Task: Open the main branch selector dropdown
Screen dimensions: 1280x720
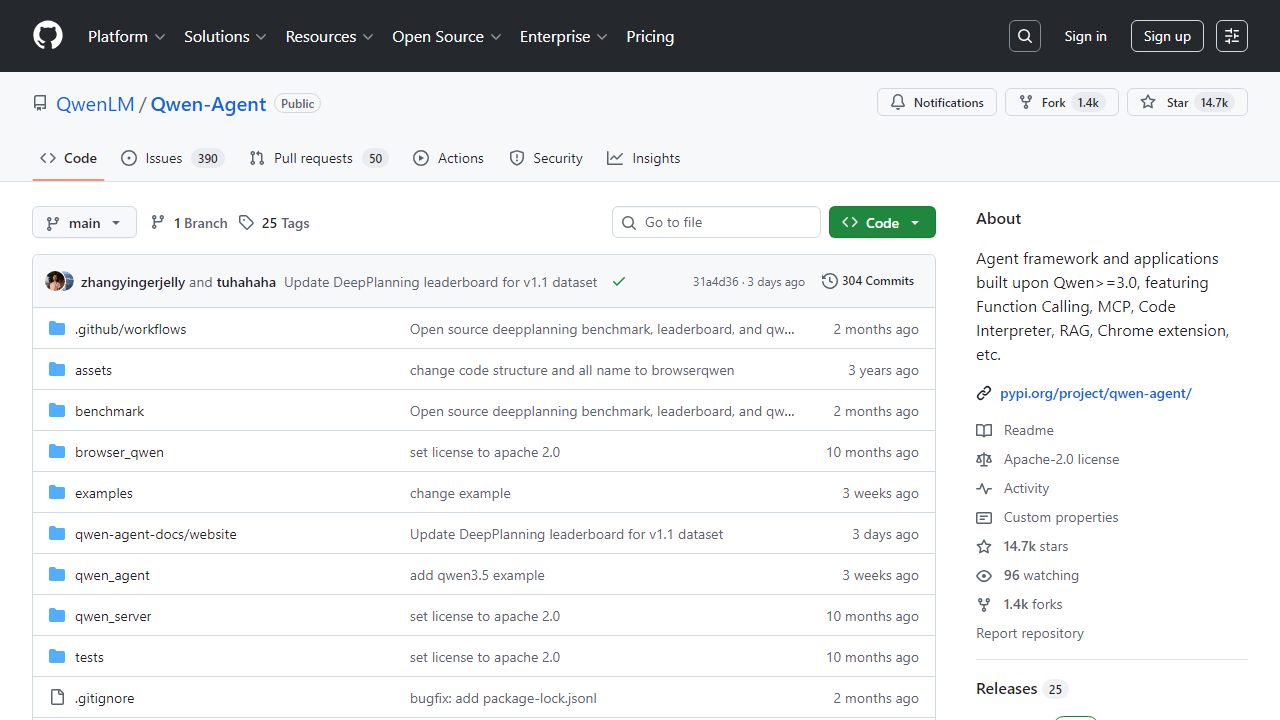Action: pyautogui.click(x=84, y=222)
